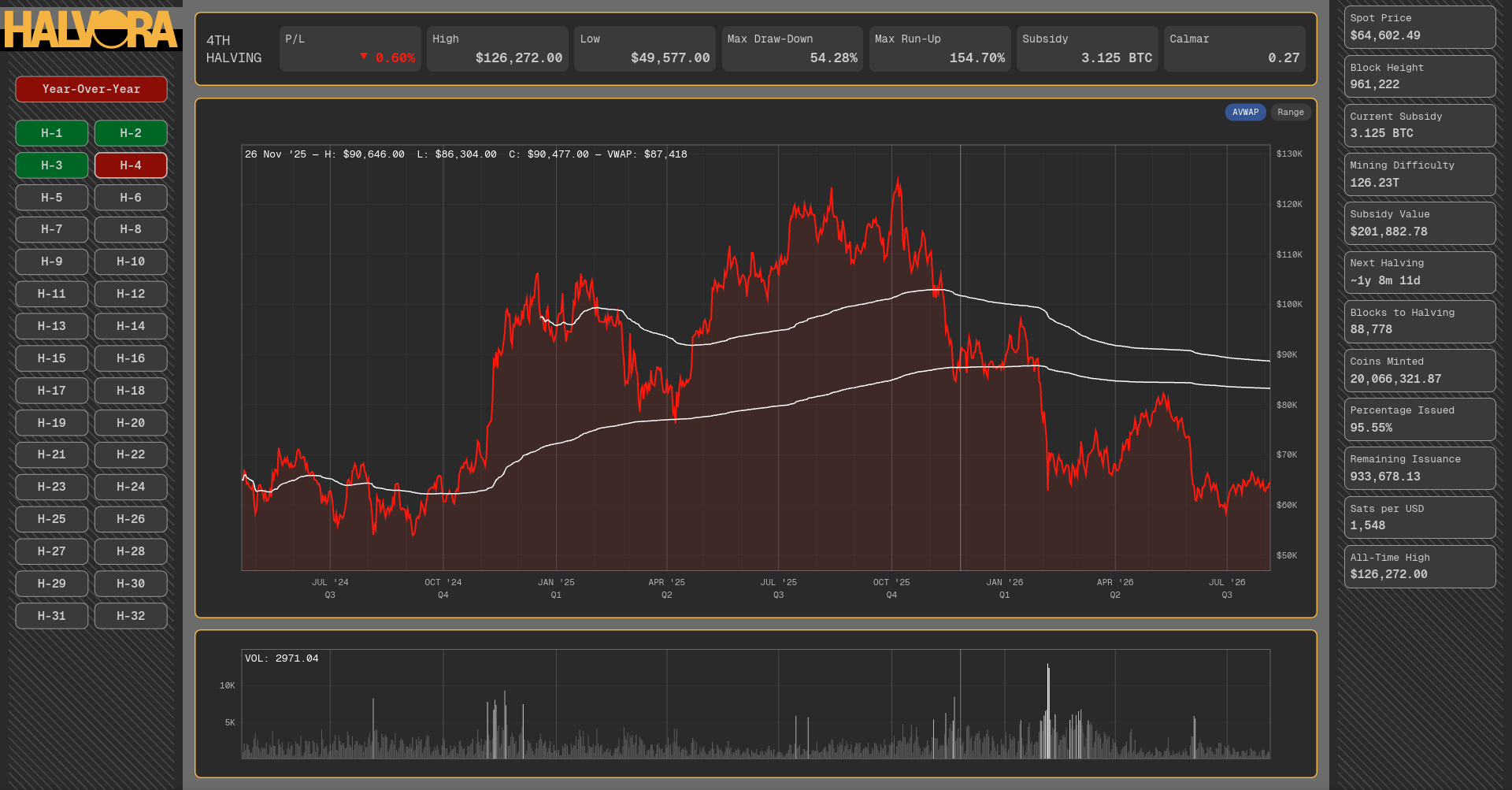Click the Max Draw-Down stat tile
1512x790 pixels.
point(792,49)
